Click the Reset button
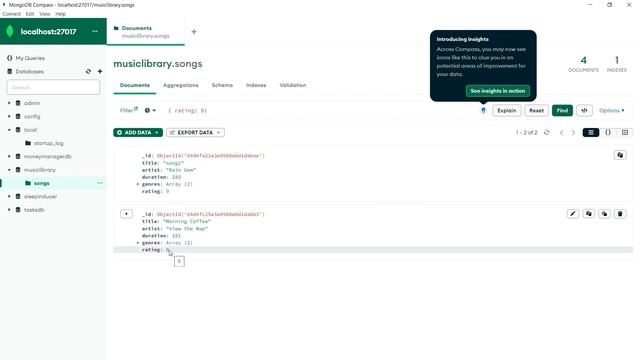Image resolution: width=640 pixels, height=360 pixels. tap(536, 111)
